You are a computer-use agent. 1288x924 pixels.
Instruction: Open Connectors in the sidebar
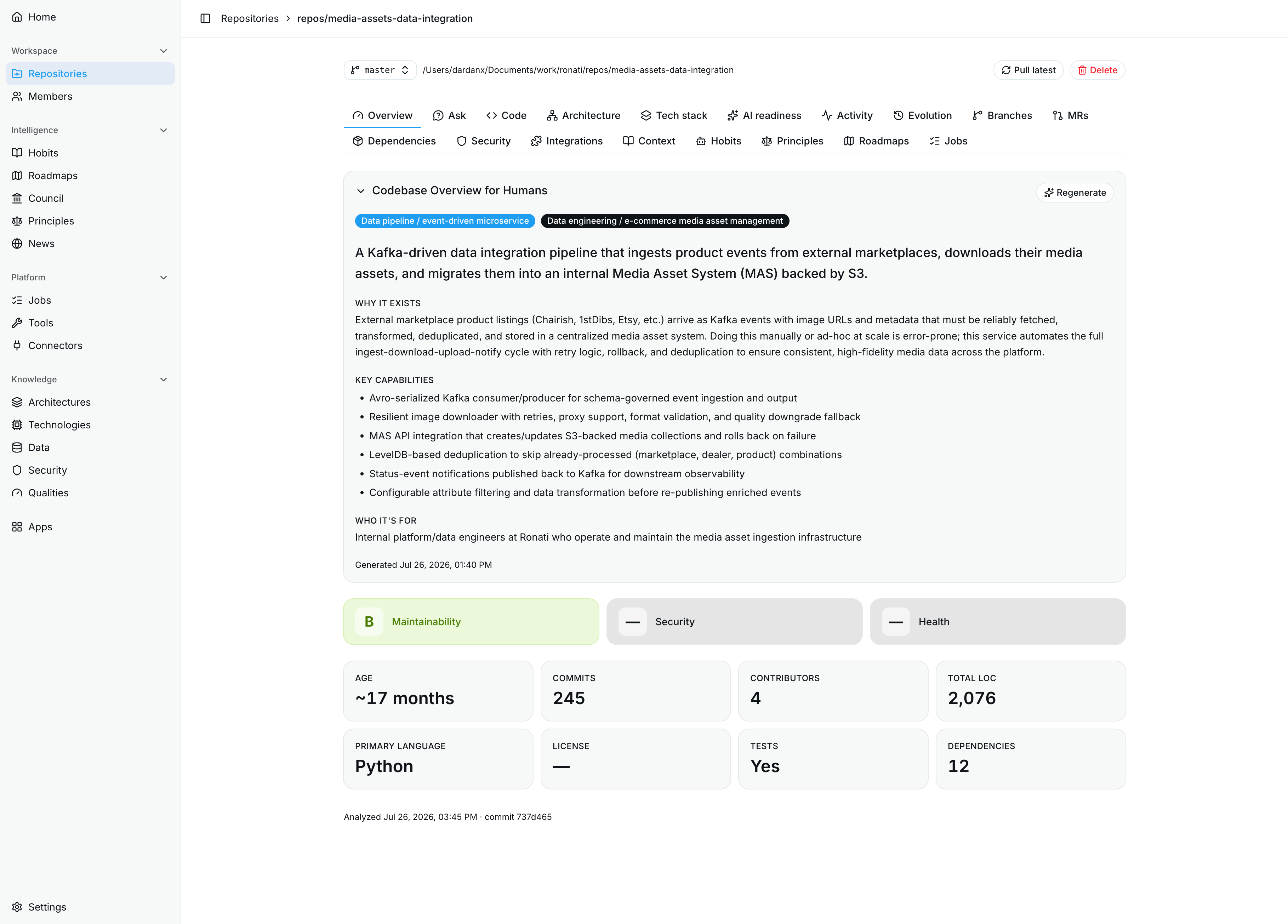pos(90,346)
